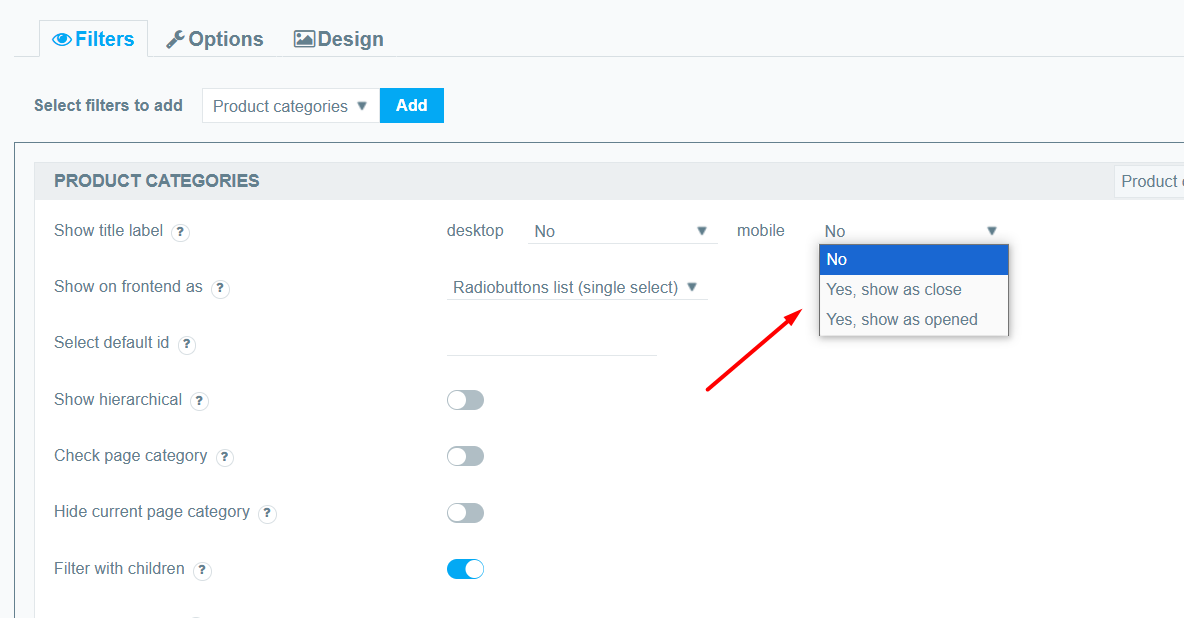Open the Radiobuttons list frontend type dropdown
This screenshot has width=1184, height=618.
pyautogui.click(x=577, y=287)
